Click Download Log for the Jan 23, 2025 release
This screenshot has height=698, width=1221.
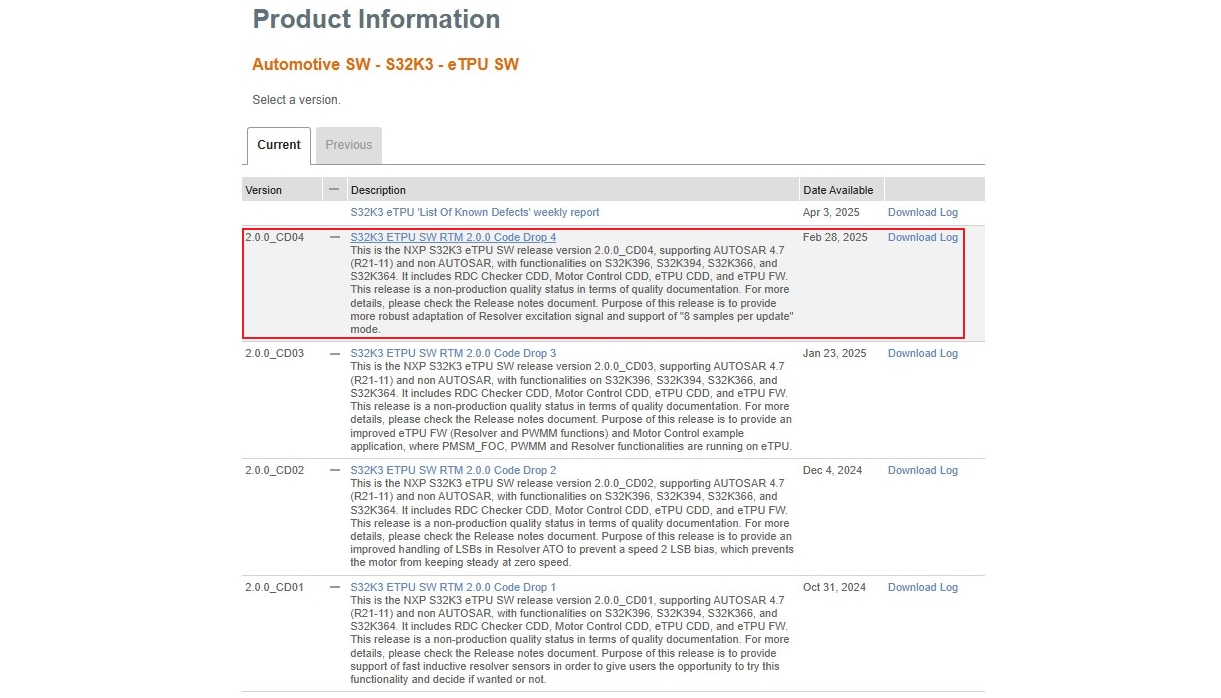point(922,354)
